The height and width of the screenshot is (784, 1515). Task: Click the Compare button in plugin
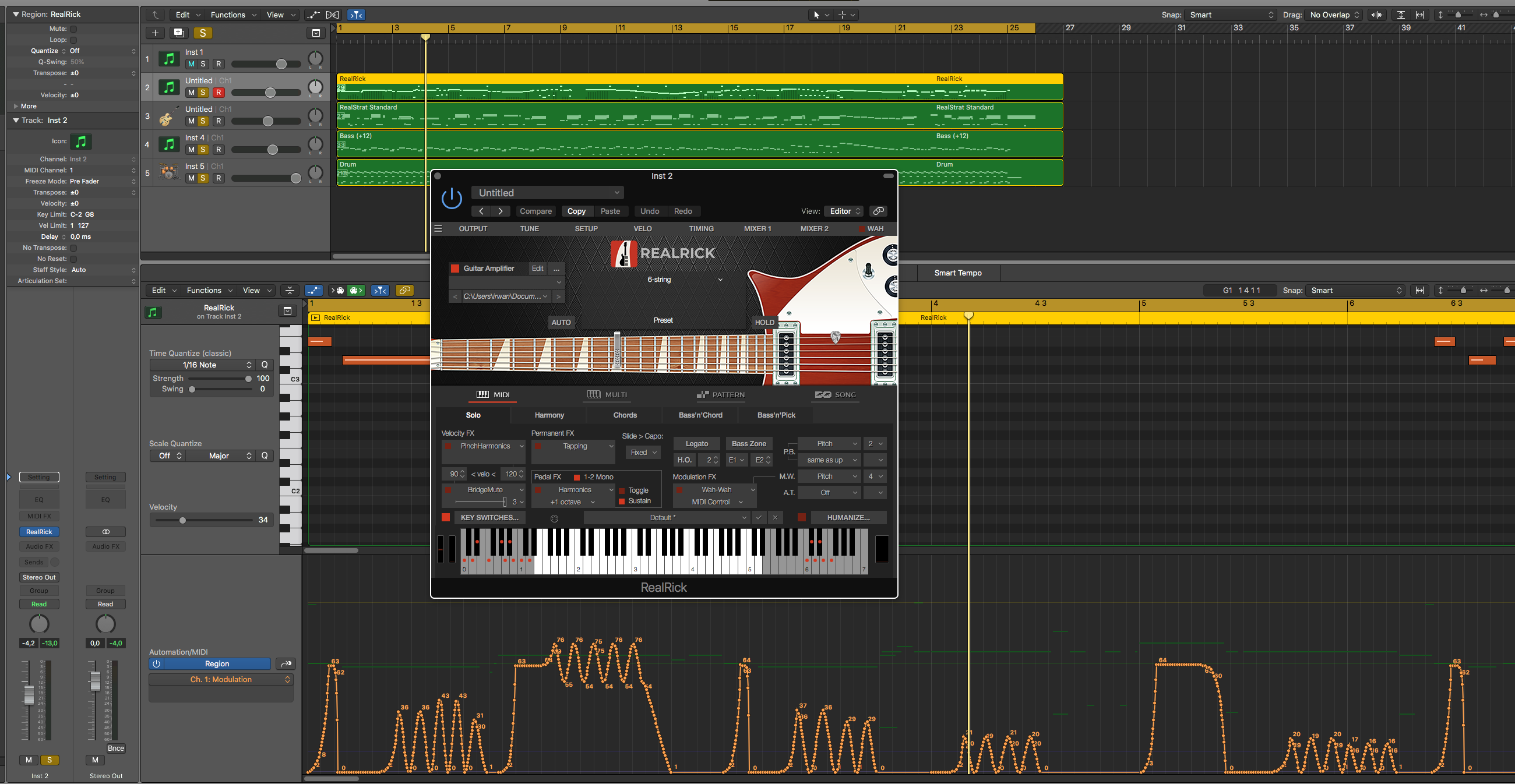pyautogui.click(x=535, y=211)
